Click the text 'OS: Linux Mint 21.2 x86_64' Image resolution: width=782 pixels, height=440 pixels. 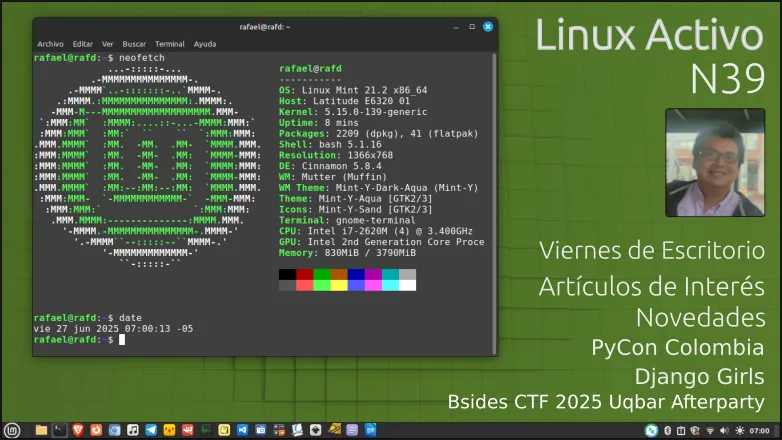(353, 90)
